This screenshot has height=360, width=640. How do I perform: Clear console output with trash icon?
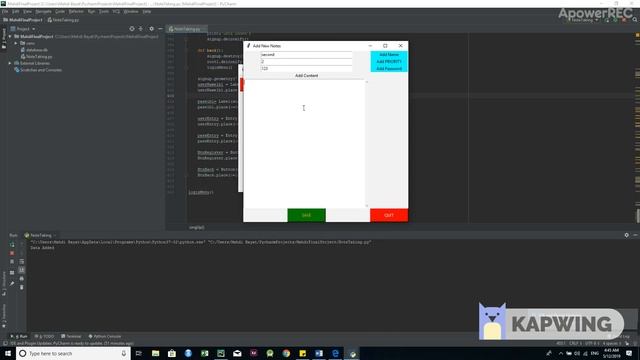(22, 287)
